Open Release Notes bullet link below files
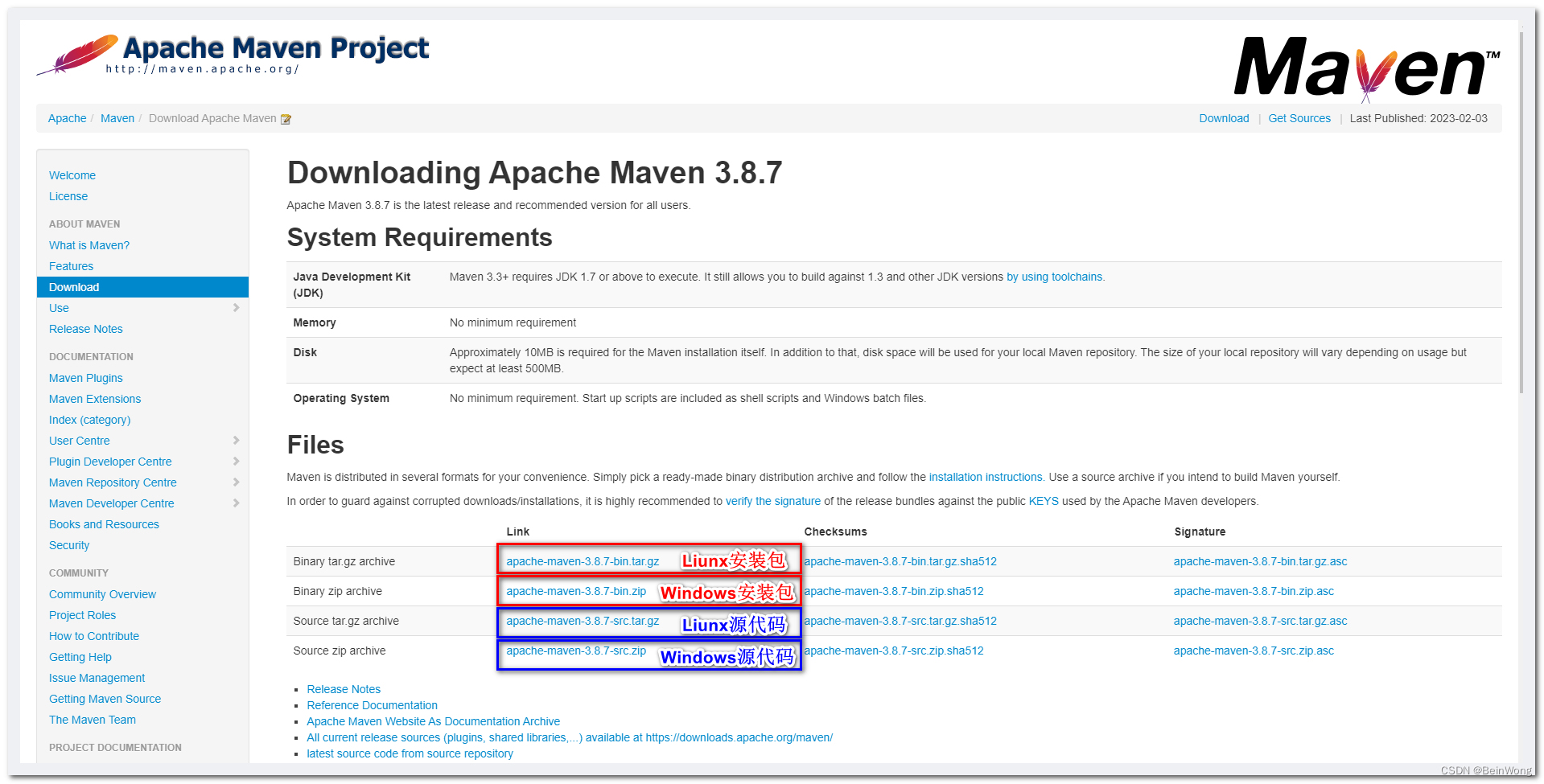The image size is (1544, 784). pos(344,689)
